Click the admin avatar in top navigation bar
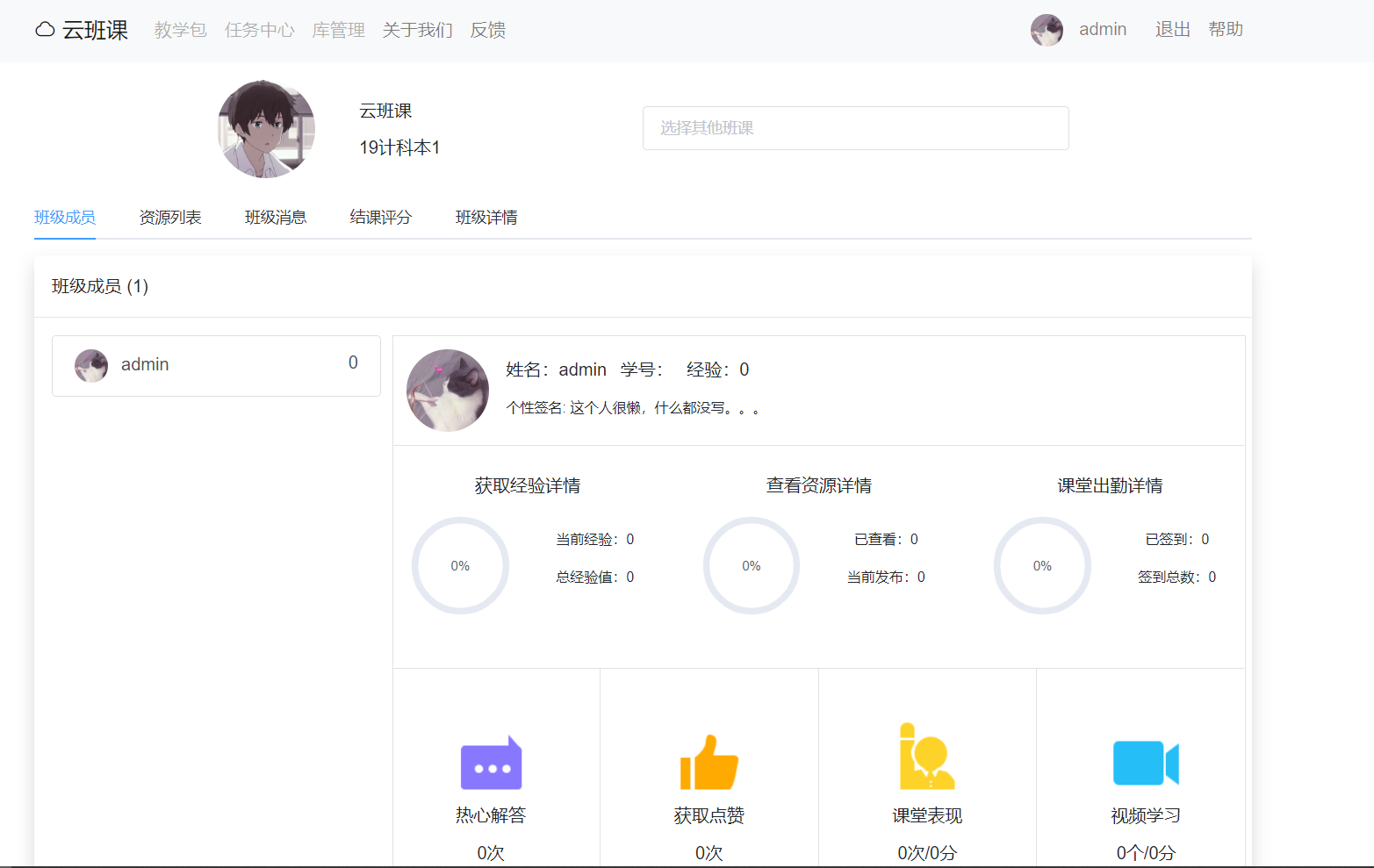Viewport: 1374px width, 868px height. coord(1047,30)
